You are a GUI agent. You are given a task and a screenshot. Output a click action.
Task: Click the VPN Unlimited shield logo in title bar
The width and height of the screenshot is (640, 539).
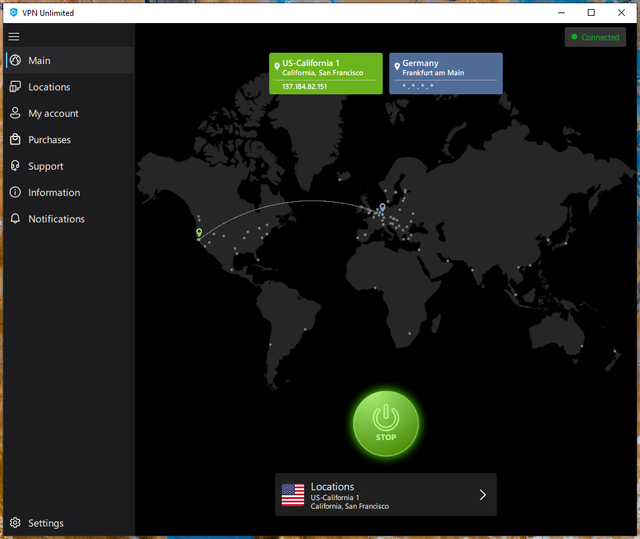(x=13, y=13)
